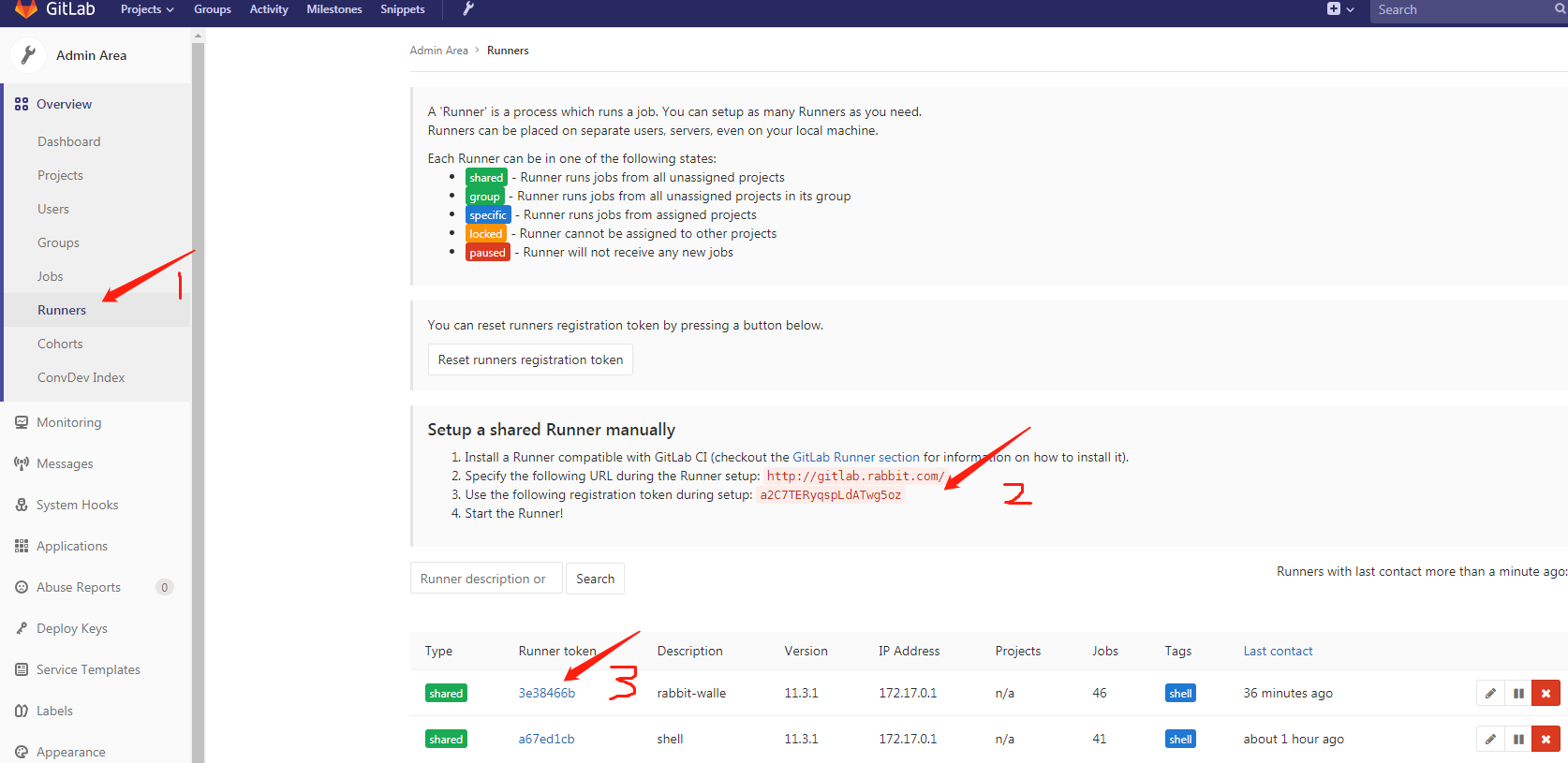
Task: Expand the Projects dropdown menu
Action: click(147, 9)
